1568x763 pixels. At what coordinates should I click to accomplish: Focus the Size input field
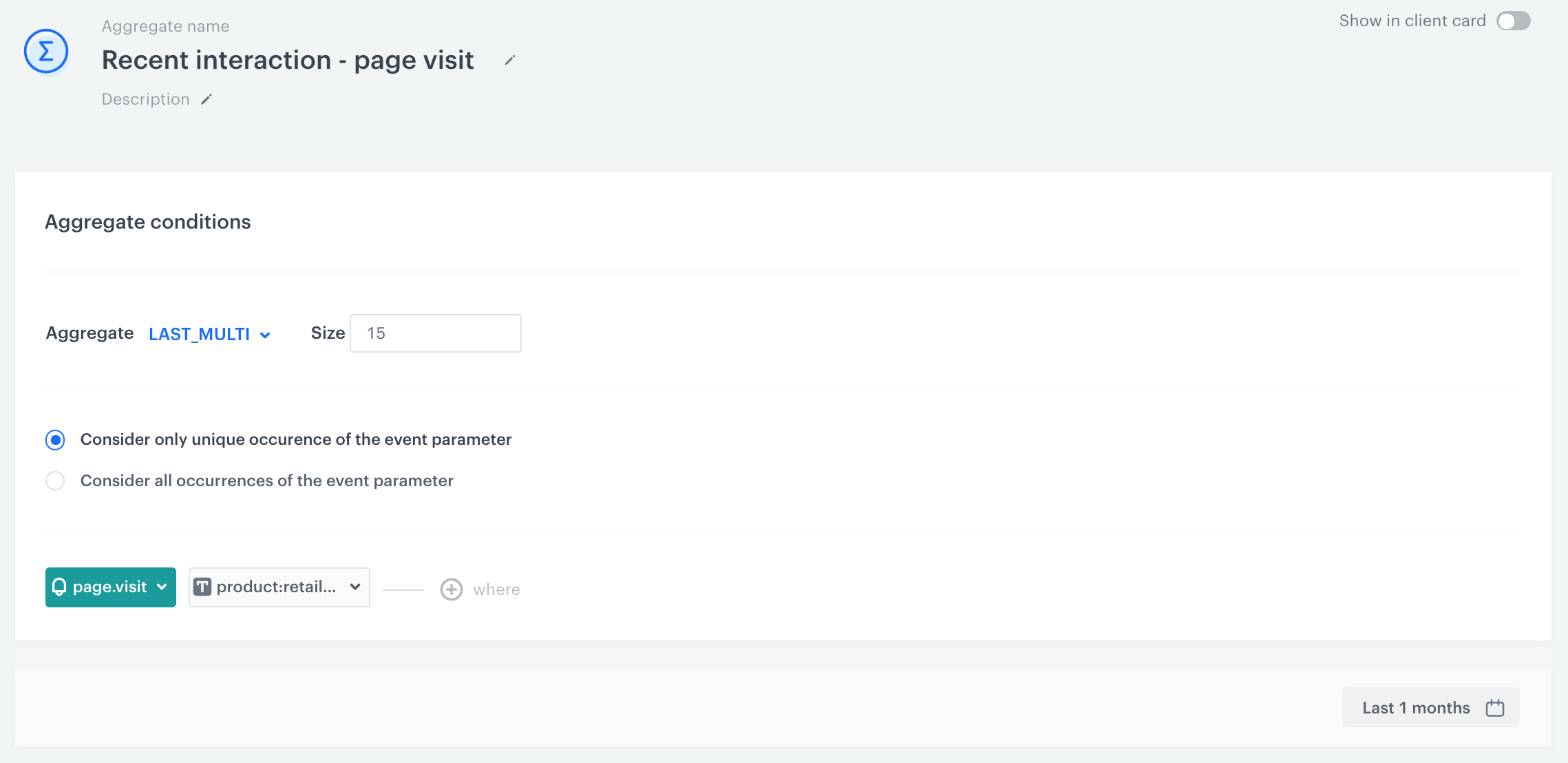tap(435, 333)
